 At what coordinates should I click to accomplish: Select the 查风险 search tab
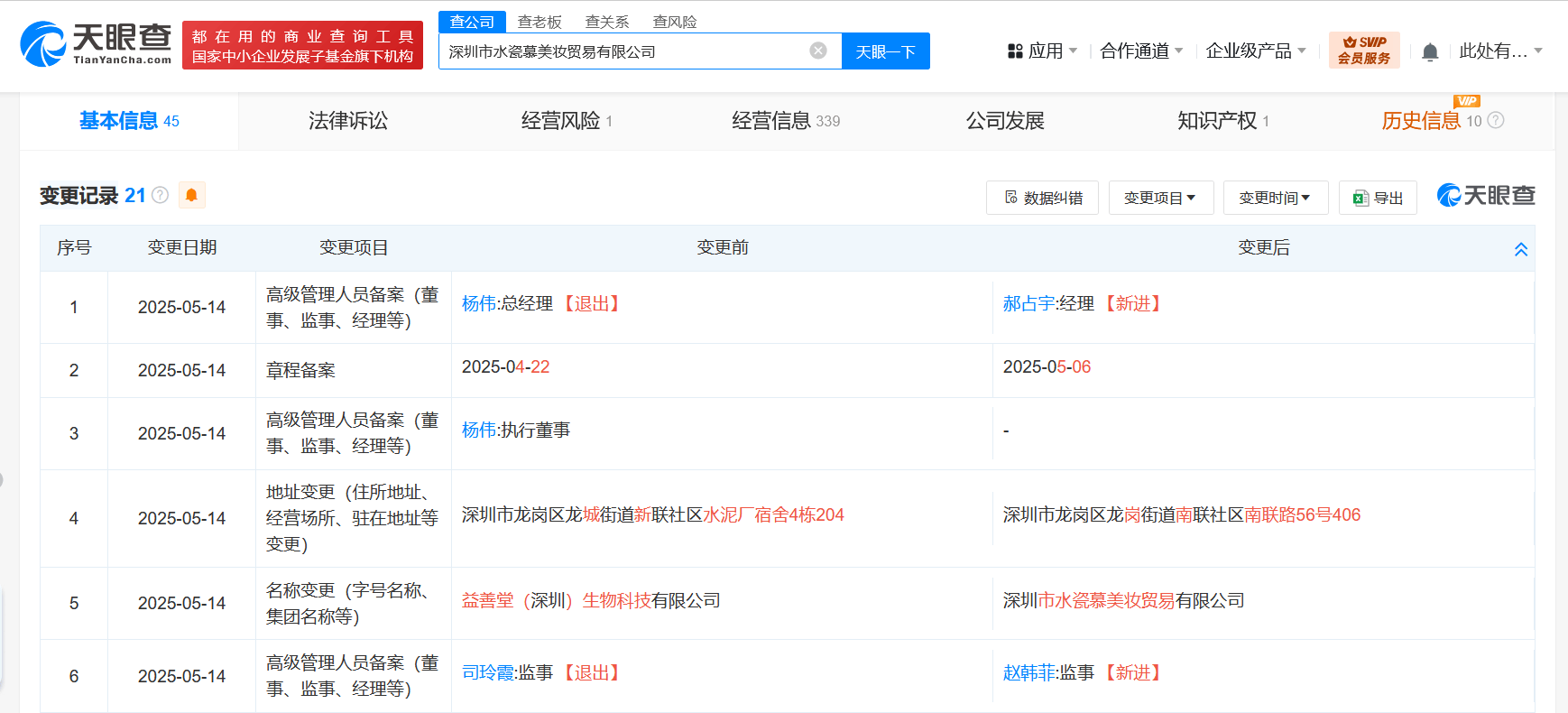click(675, 22)
